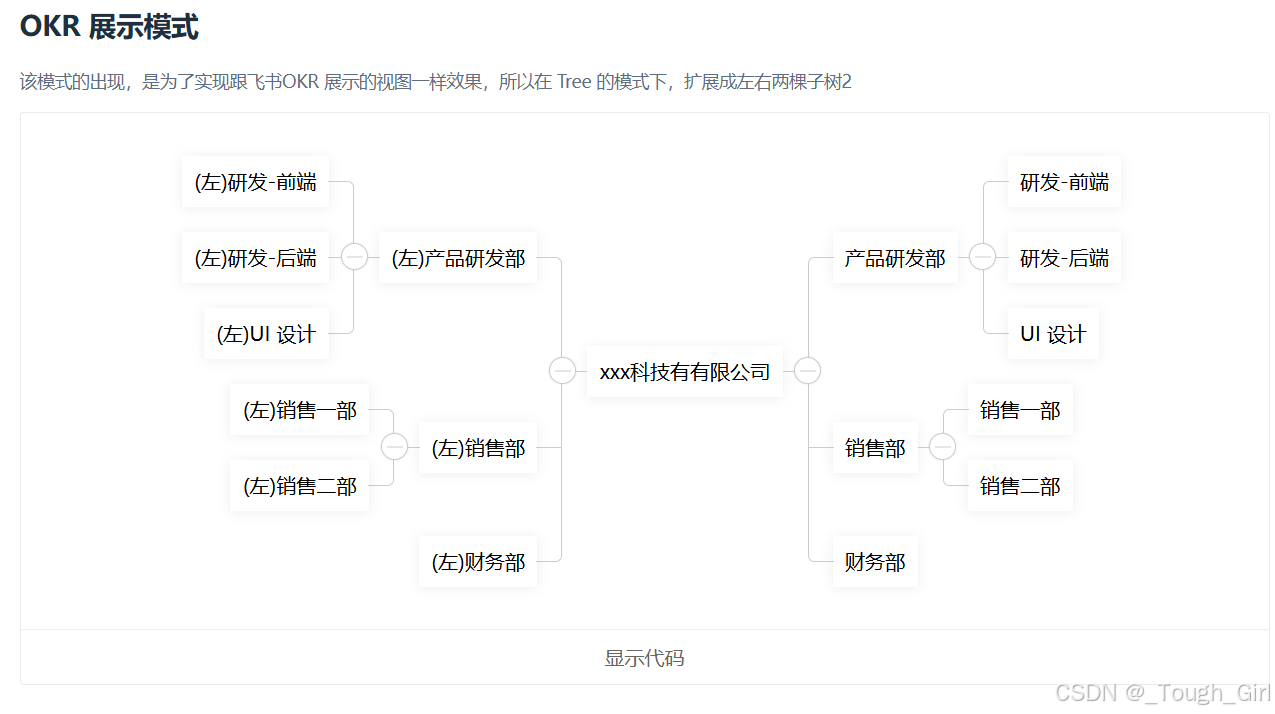The image size is (1275, 714).
Task: Collapse children of (左)产品研发部 node
Action: click(x=355, y=257)
